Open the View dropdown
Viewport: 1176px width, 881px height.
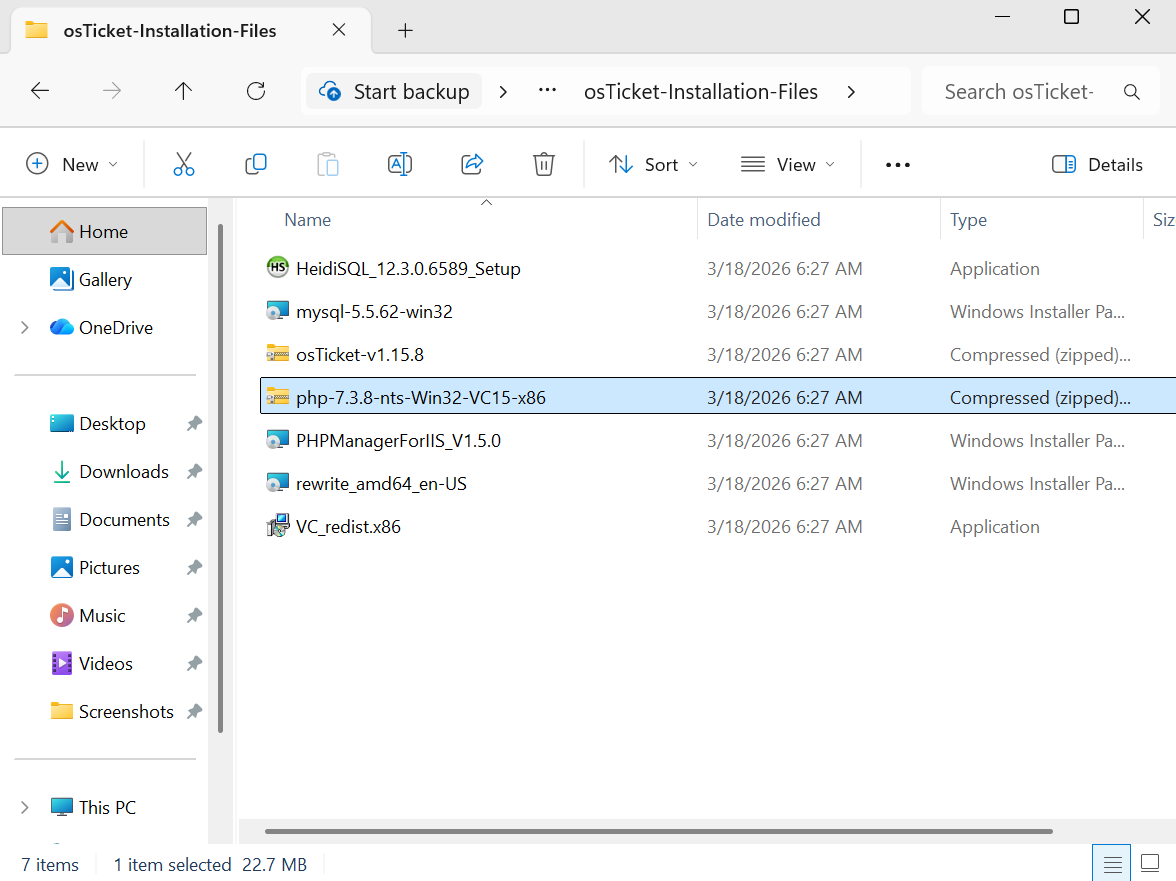788,164
